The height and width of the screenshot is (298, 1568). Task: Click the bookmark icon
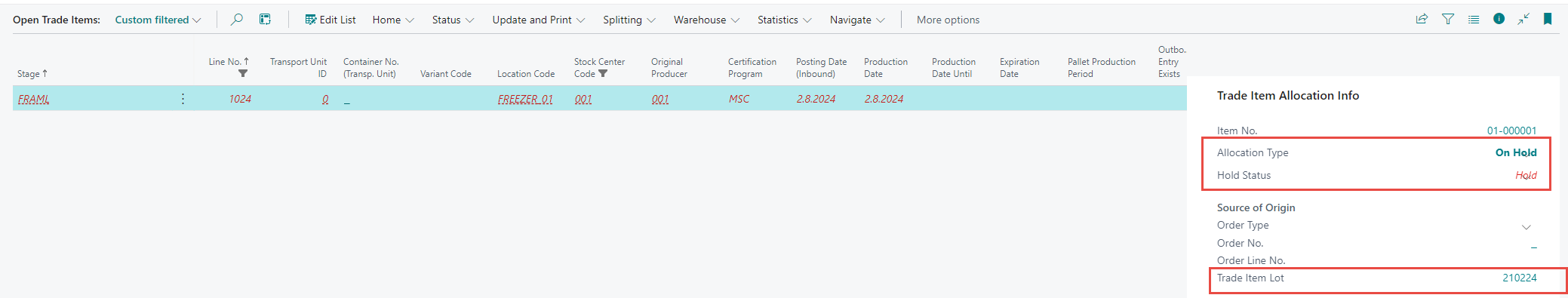pyautogui.click(x=1548, y=20)
